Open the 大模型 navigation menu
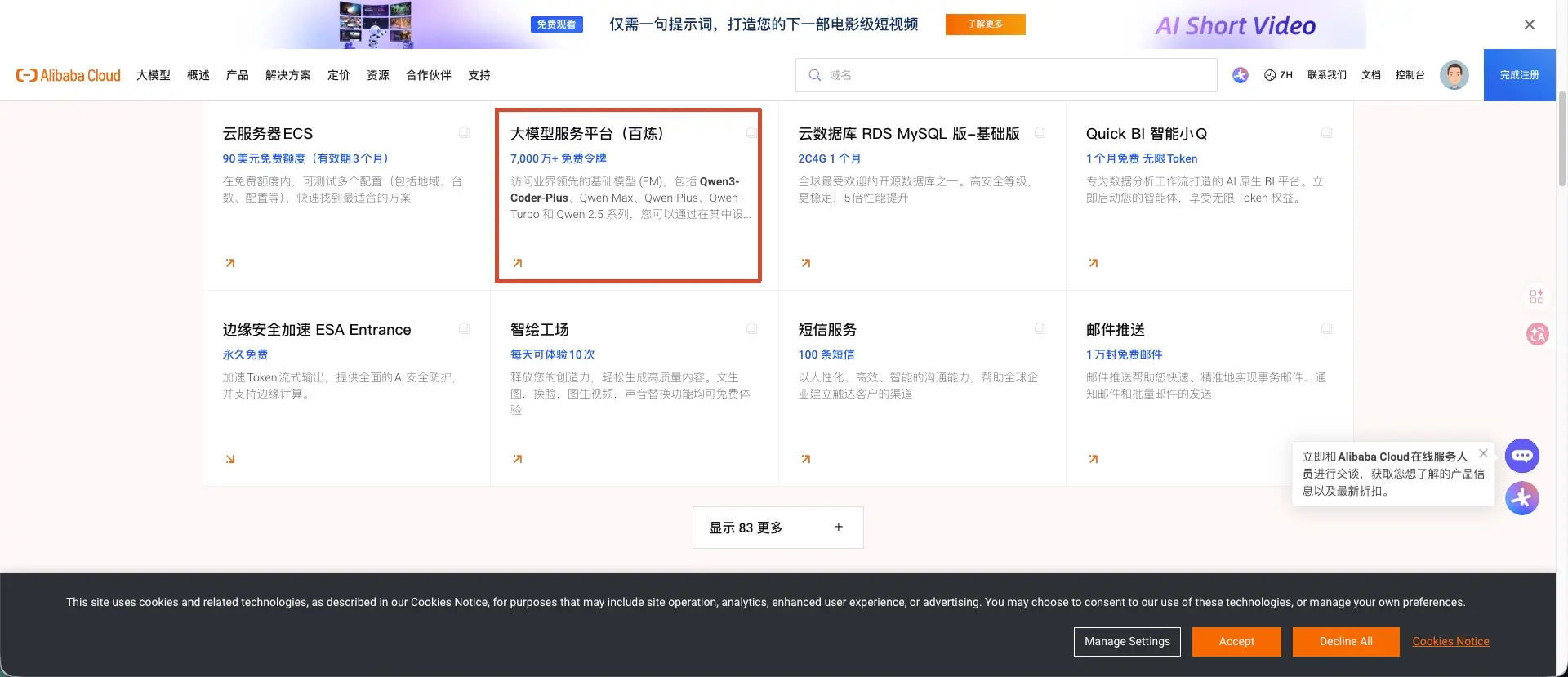Screen dimensions: 1568x677 click(154, 75)
